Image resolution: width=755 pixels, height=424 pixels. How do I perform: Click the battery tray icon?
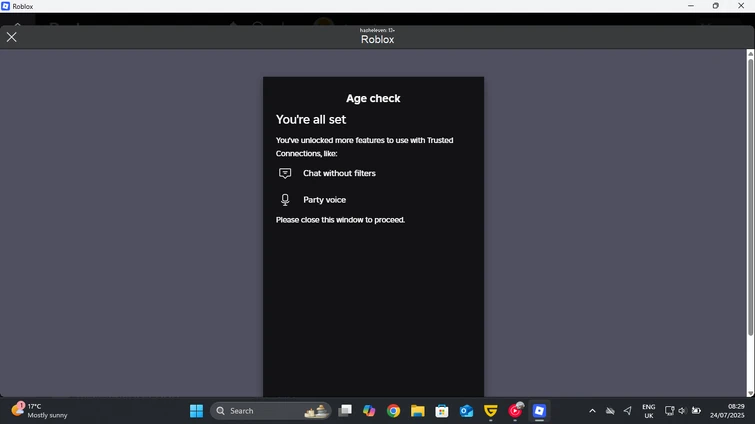696,411
